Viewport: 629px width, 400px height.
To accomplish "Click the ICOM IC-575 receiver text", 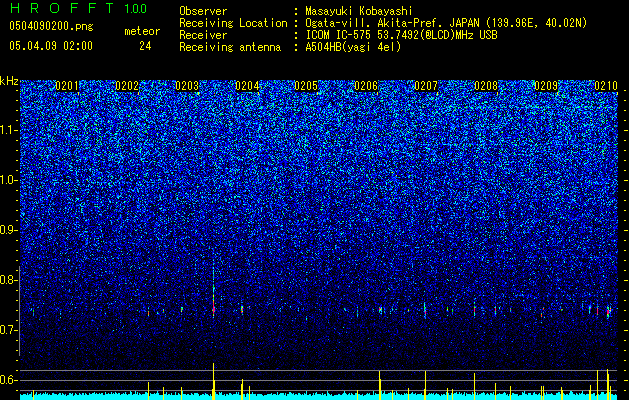I will [x=401, y=35].
